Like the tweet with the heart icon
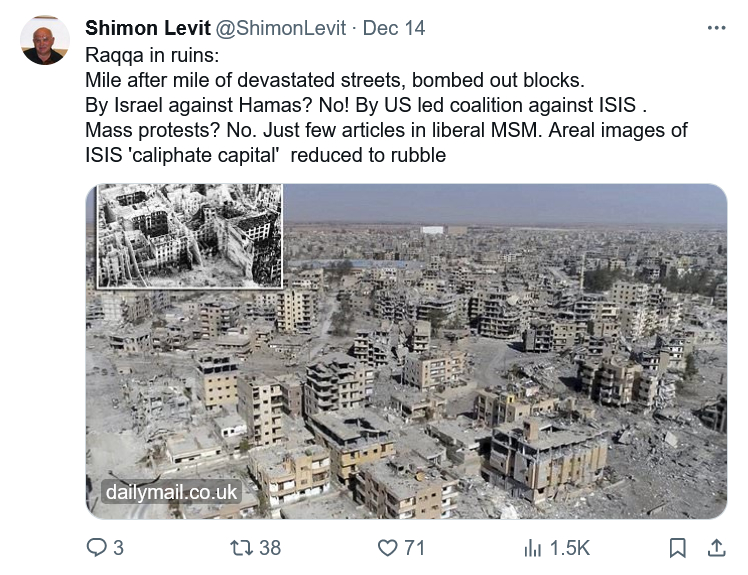This screenshot has height=575, width=748. click(x=387, y=547)
